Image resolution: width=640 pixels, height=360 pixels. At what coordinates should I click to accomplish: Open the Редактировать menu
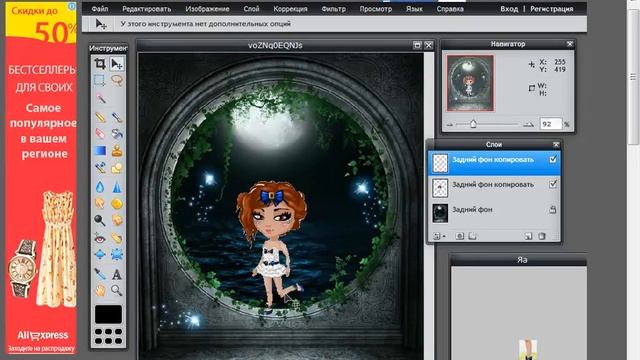tap(147, 9)
